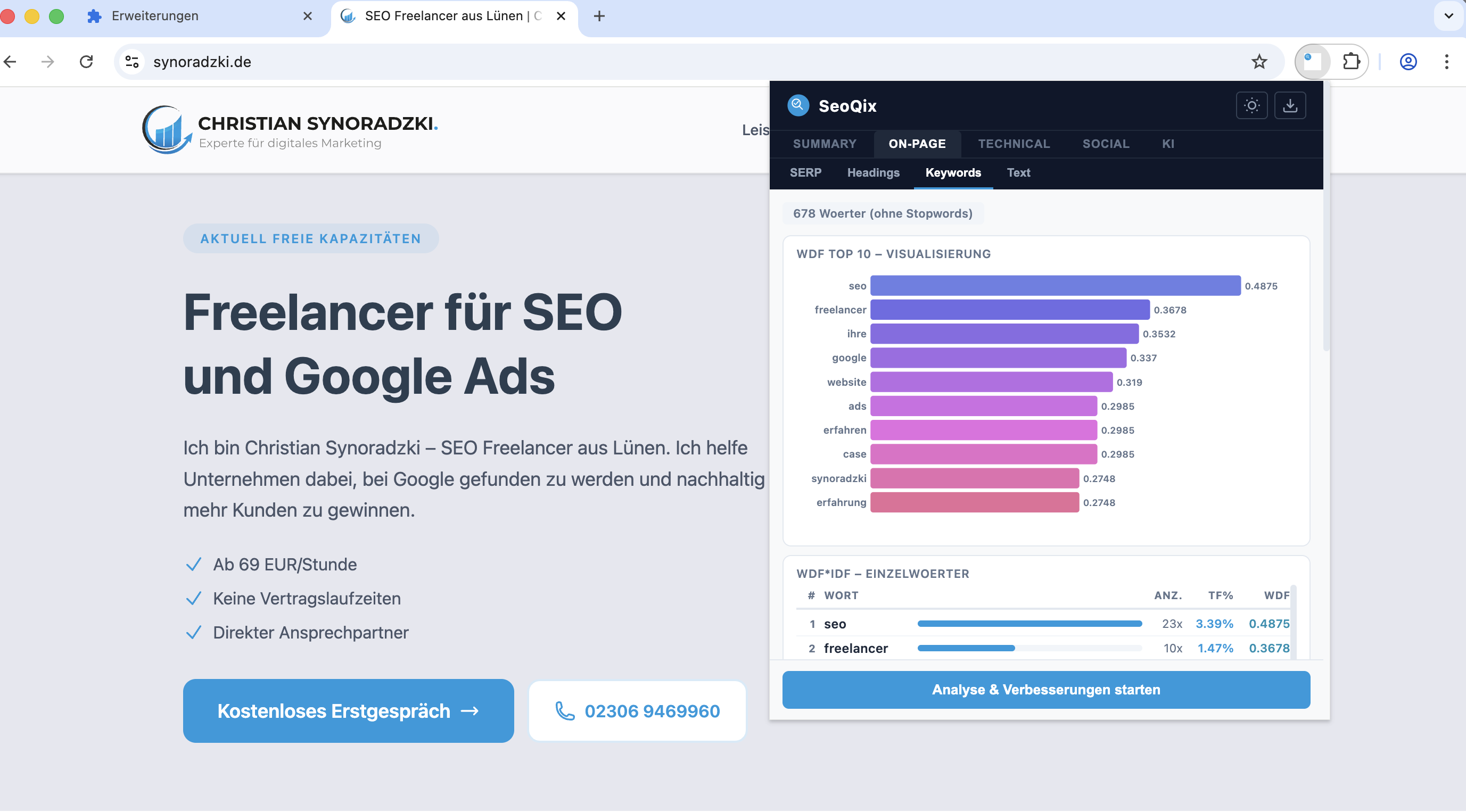Click 'Analyse & Verbesserungen starten'
This screenshot has height=812, width=1466.
(x=1045, y=690)
